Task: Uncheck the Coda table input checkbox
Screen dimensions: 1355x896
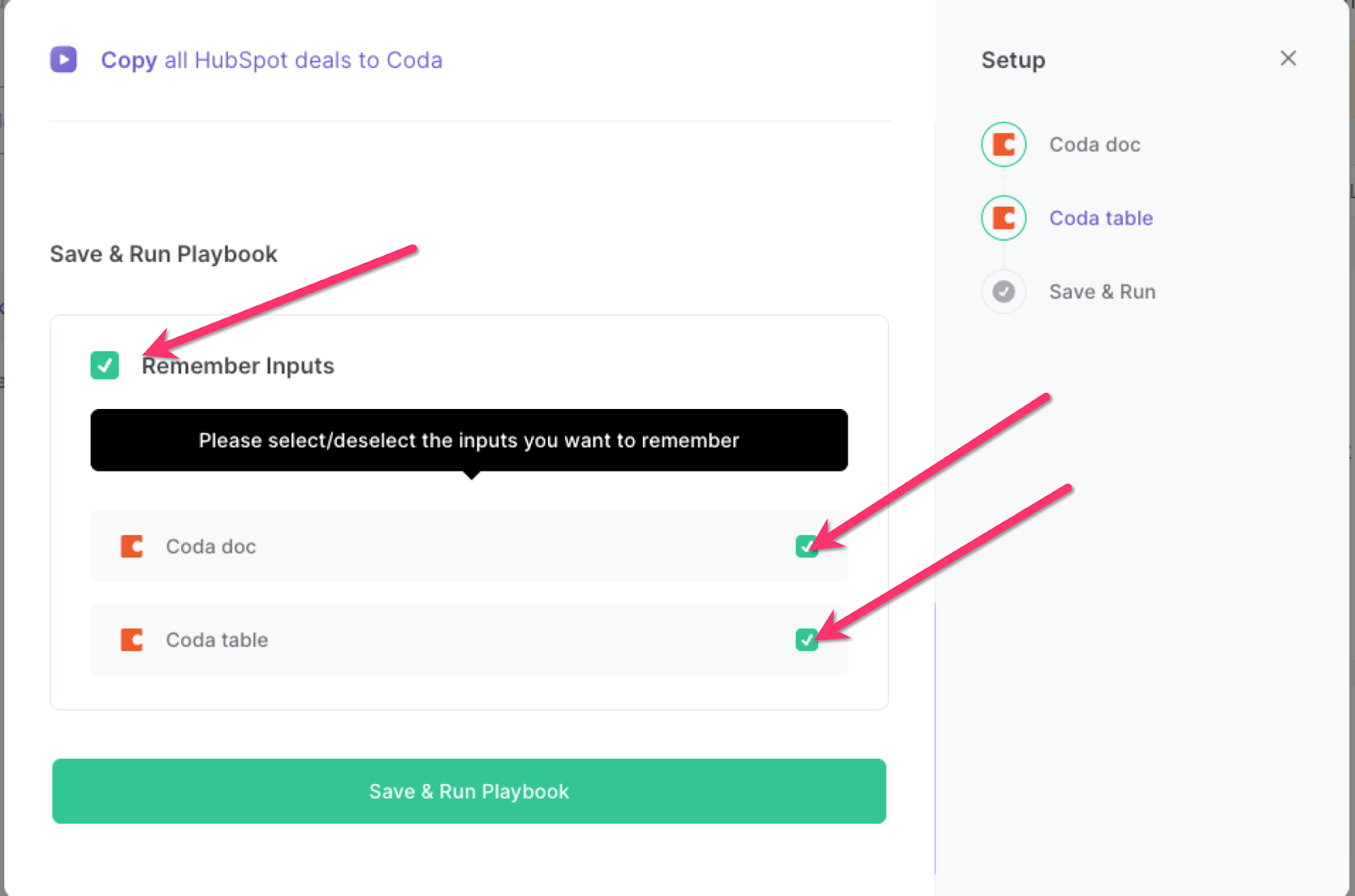Action: (x=807, y=639)
